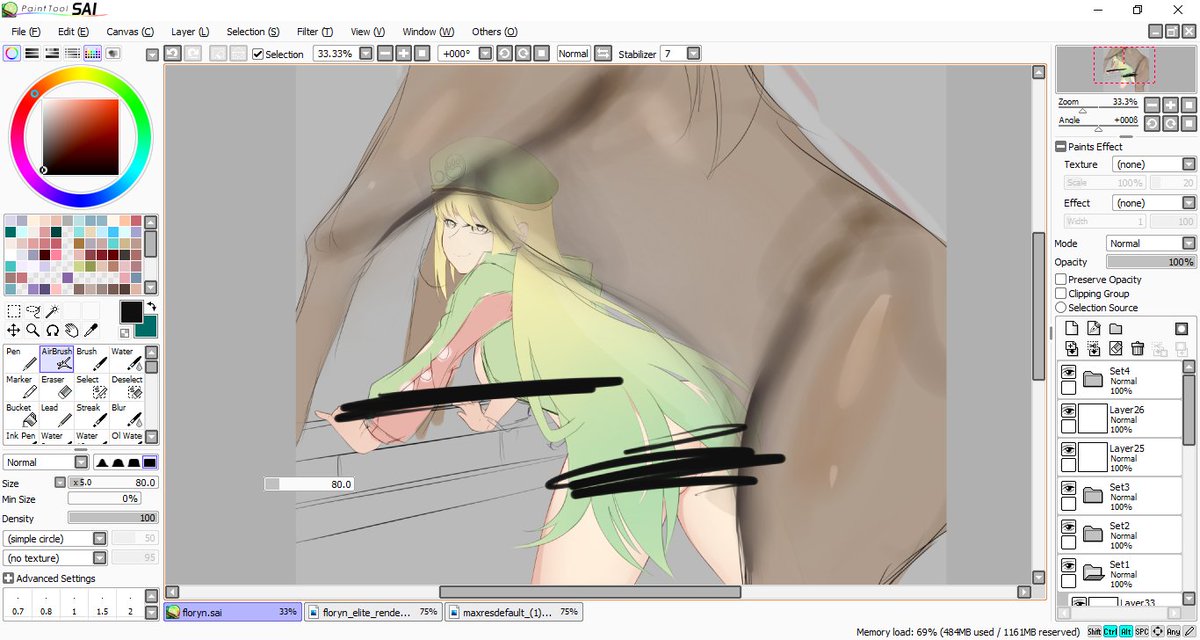Image resolution: width=1200 pixels, height=640 pixels.
Task: Click the black foreground color swatch
Action: coord(130,312)
